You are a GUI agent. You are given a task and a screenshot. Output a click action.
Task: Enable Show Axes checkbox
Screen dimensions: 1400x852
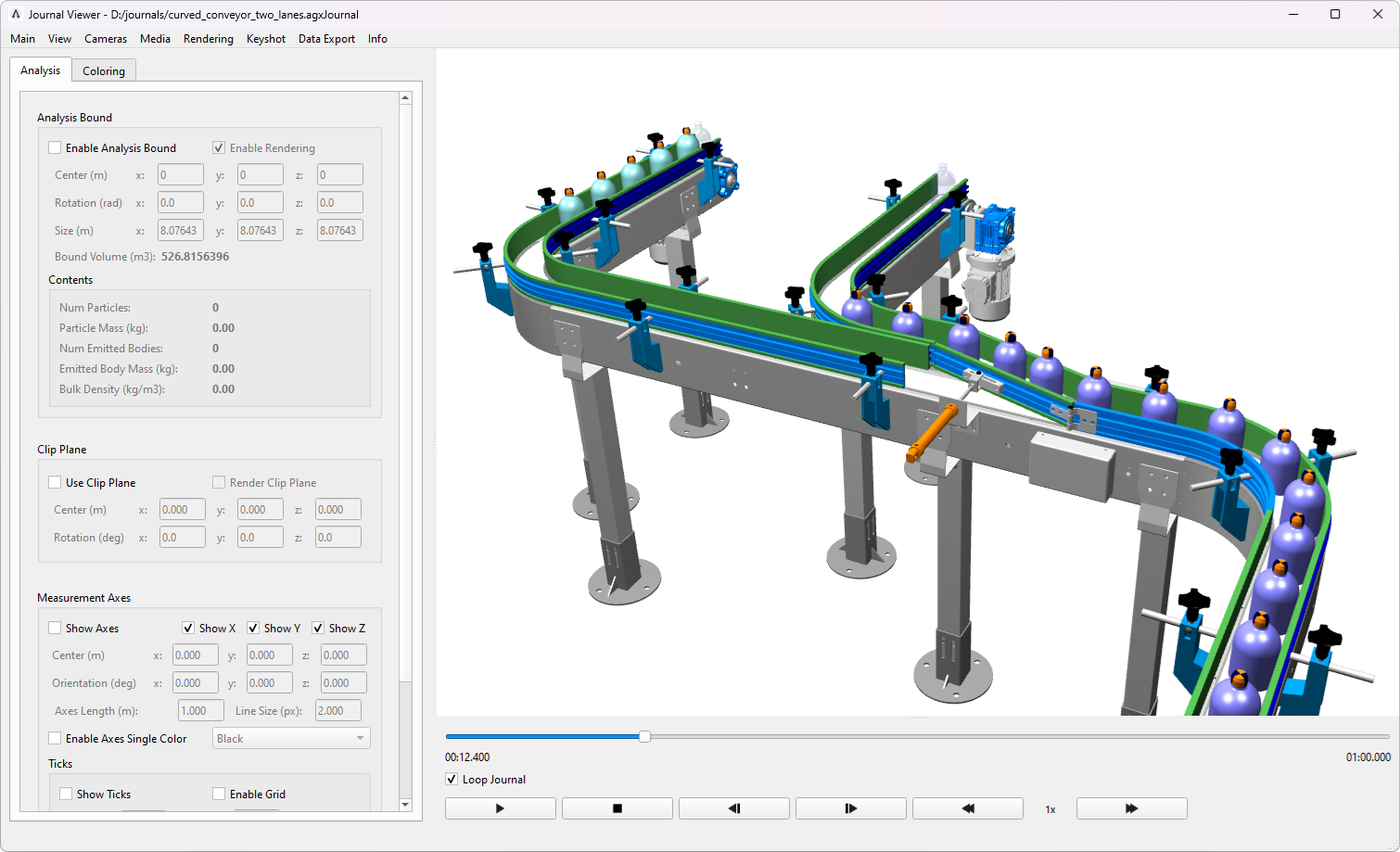click(x=55, y=628)
